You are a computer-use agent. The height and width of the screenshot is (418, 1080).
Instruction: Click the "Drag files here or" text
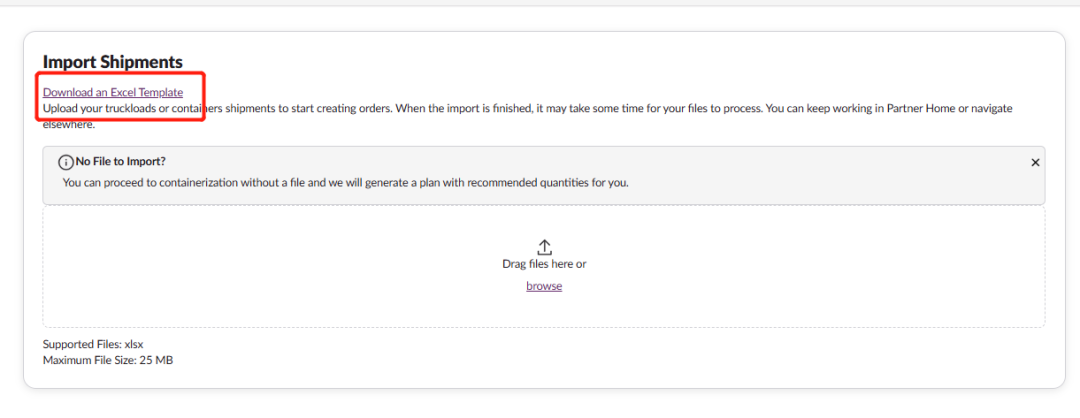click(x=544, y=264)
